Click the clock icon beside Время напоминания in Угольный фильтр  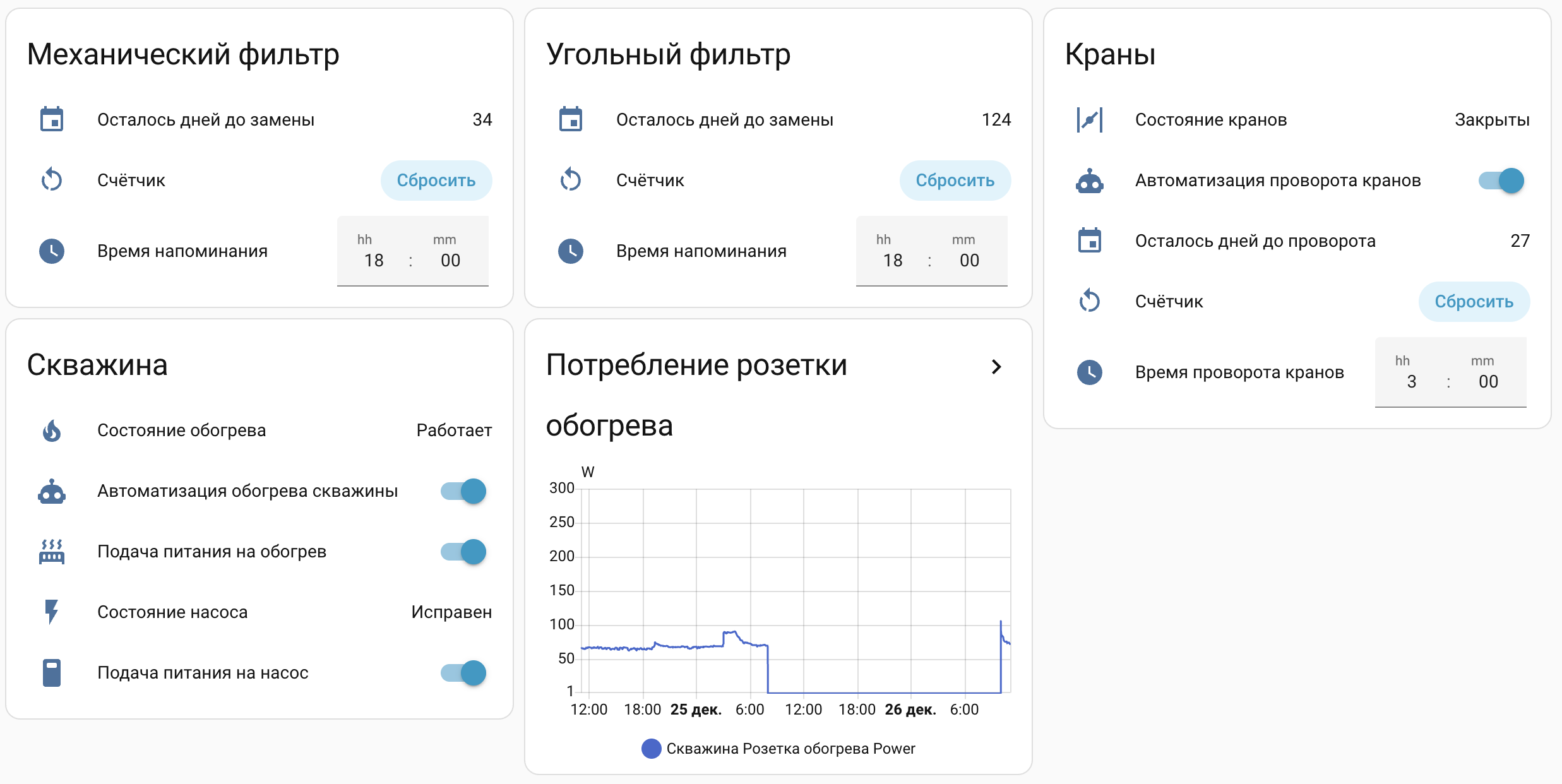tap(572, 251)
